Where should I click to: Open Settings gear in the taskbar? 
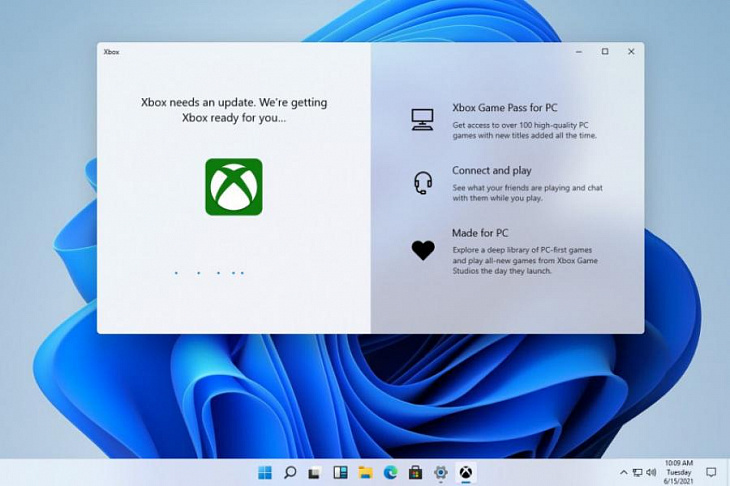pyautogui.click(x=440, y=473)
